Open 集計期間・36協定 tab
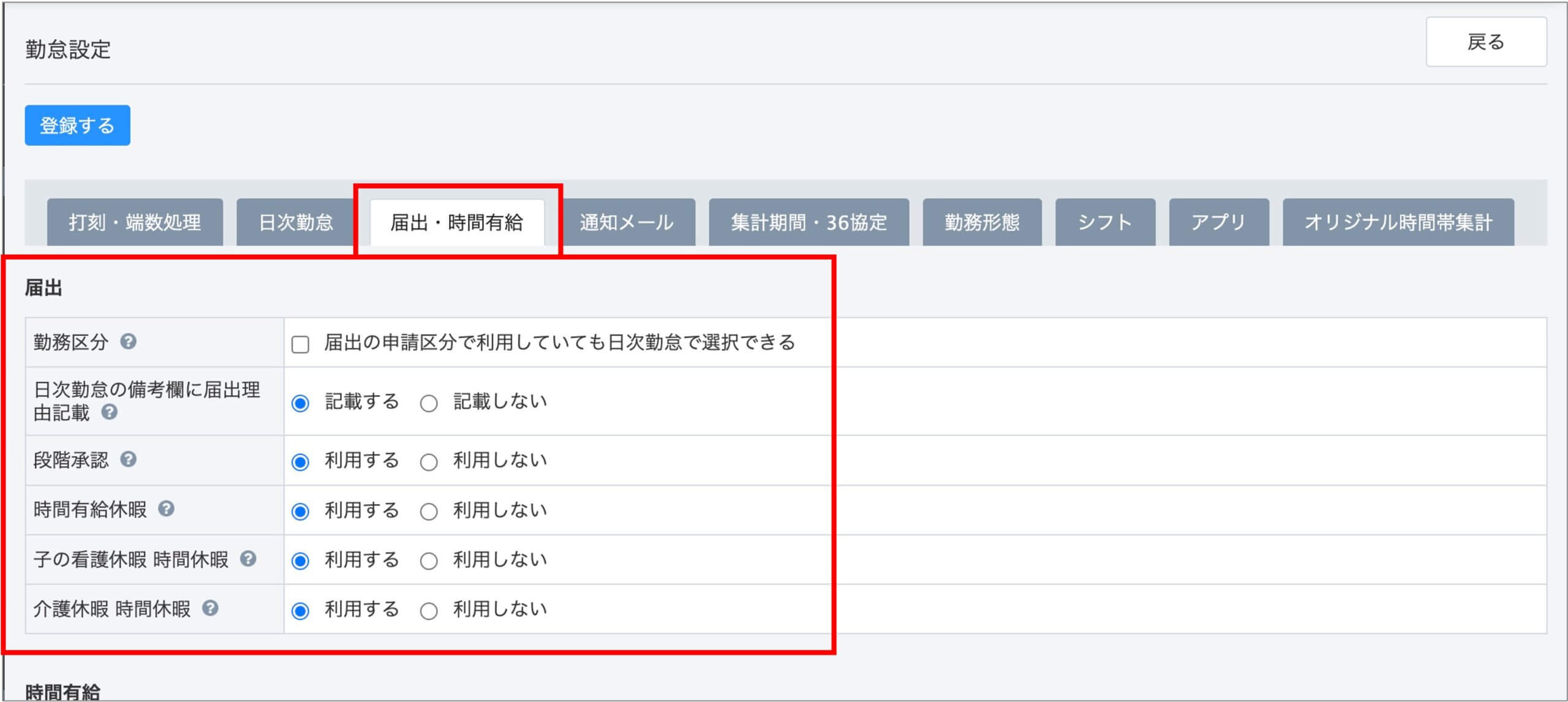 pyautogui.click(x=809, y=222)
